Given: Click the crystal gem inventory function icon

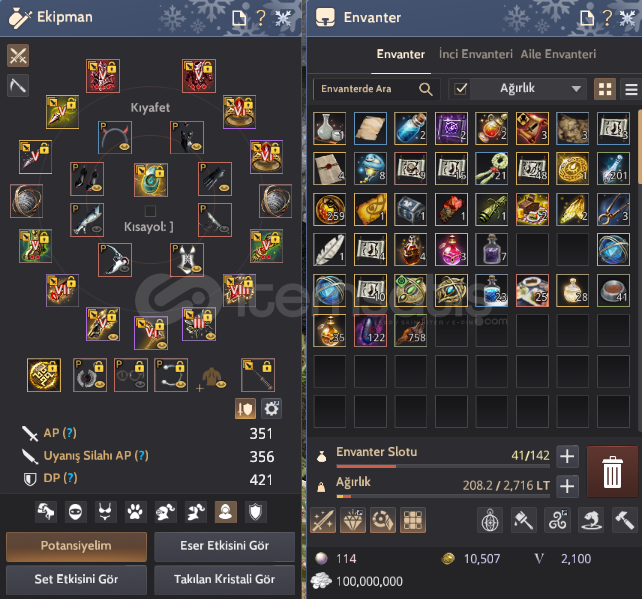Looking at the screenshot, I should click(353, 520).
